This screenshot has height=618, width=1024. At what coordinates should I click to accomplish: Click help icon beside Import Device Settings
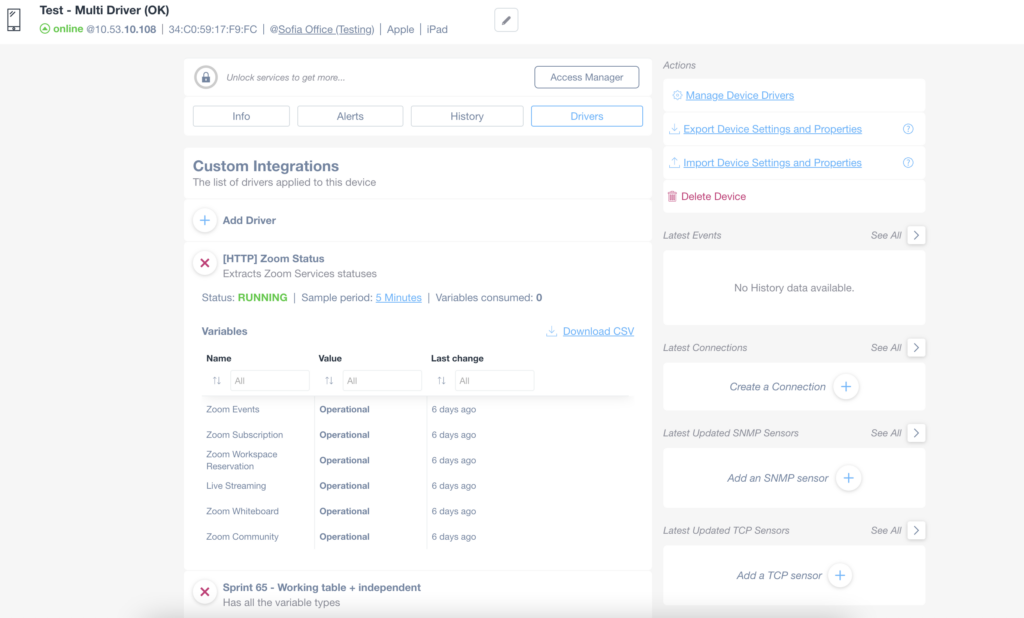pyautogui.click(x=908, y=163)
